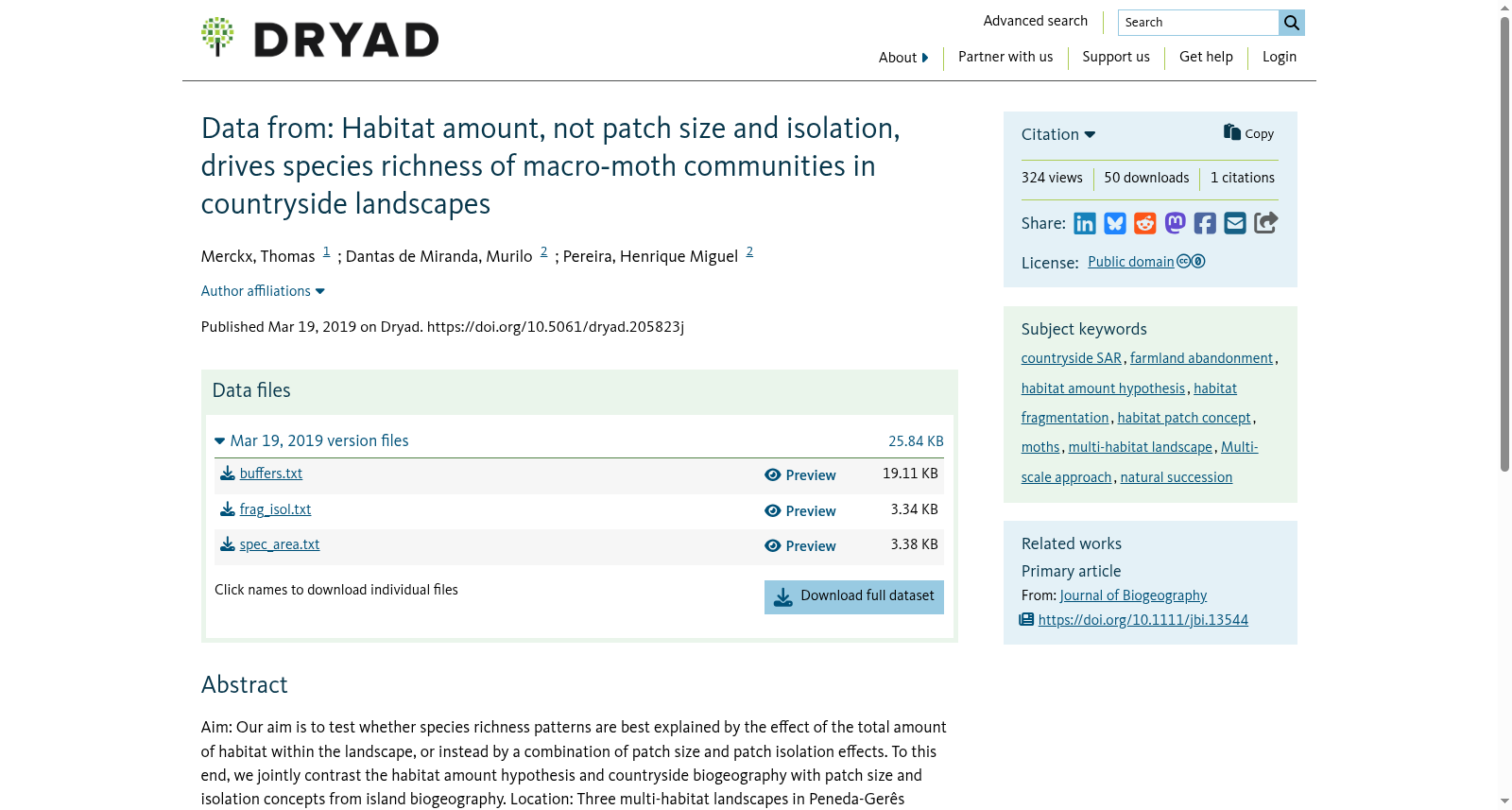Share on Mastodon icon
This screenshot has width=1512, height=810.
pos(1176,223)
